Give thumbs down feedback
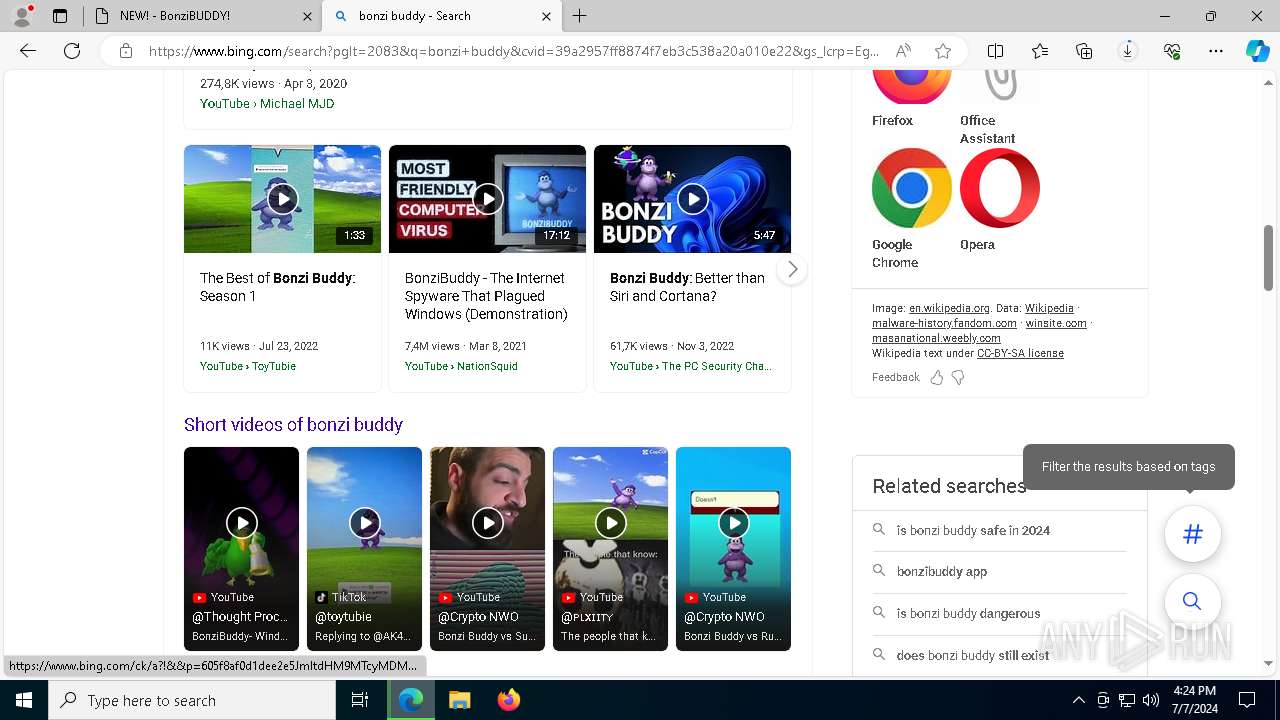This screenshot has width=1280, height=720. click(958, 377)
